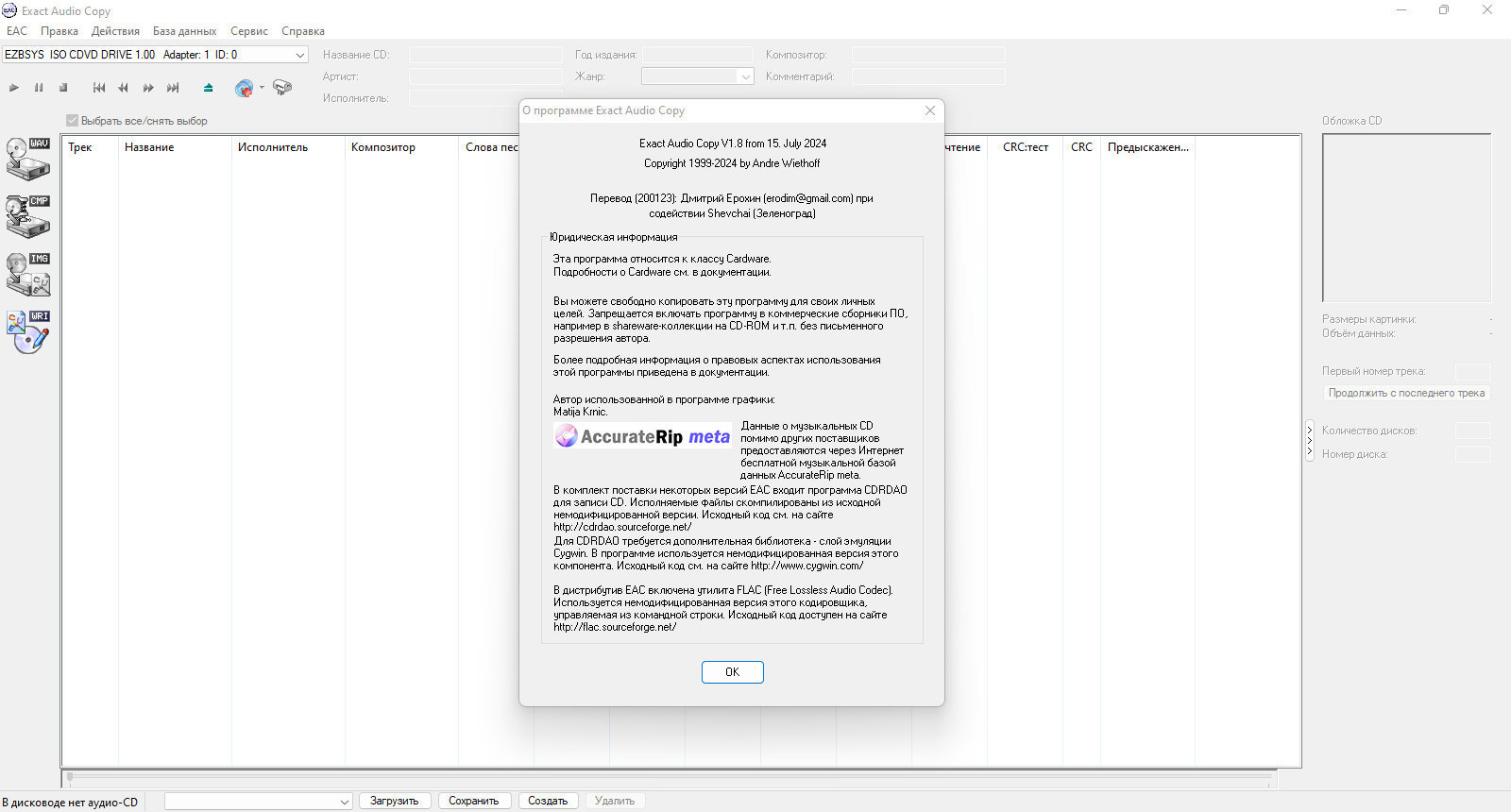The height and width of the screenshot is (812, 1511).
Task: Select the IMG copy image icon
Action: (x=27, y=274)
